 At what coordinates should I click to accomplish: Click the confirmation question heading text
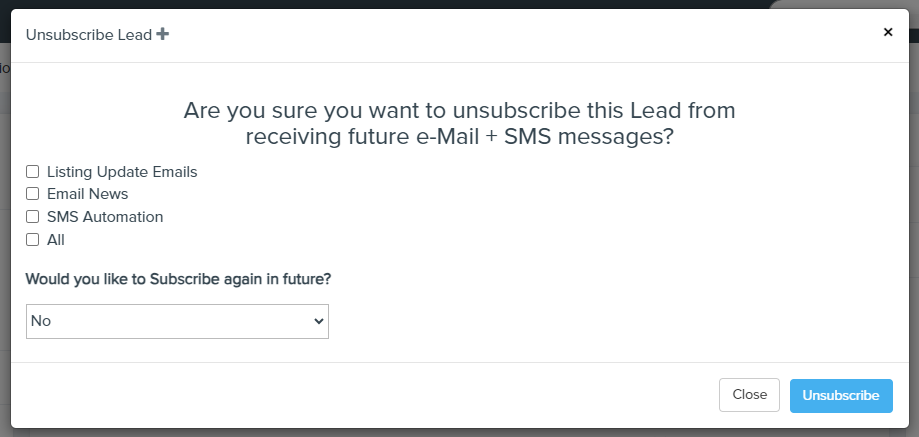[459, 123]
